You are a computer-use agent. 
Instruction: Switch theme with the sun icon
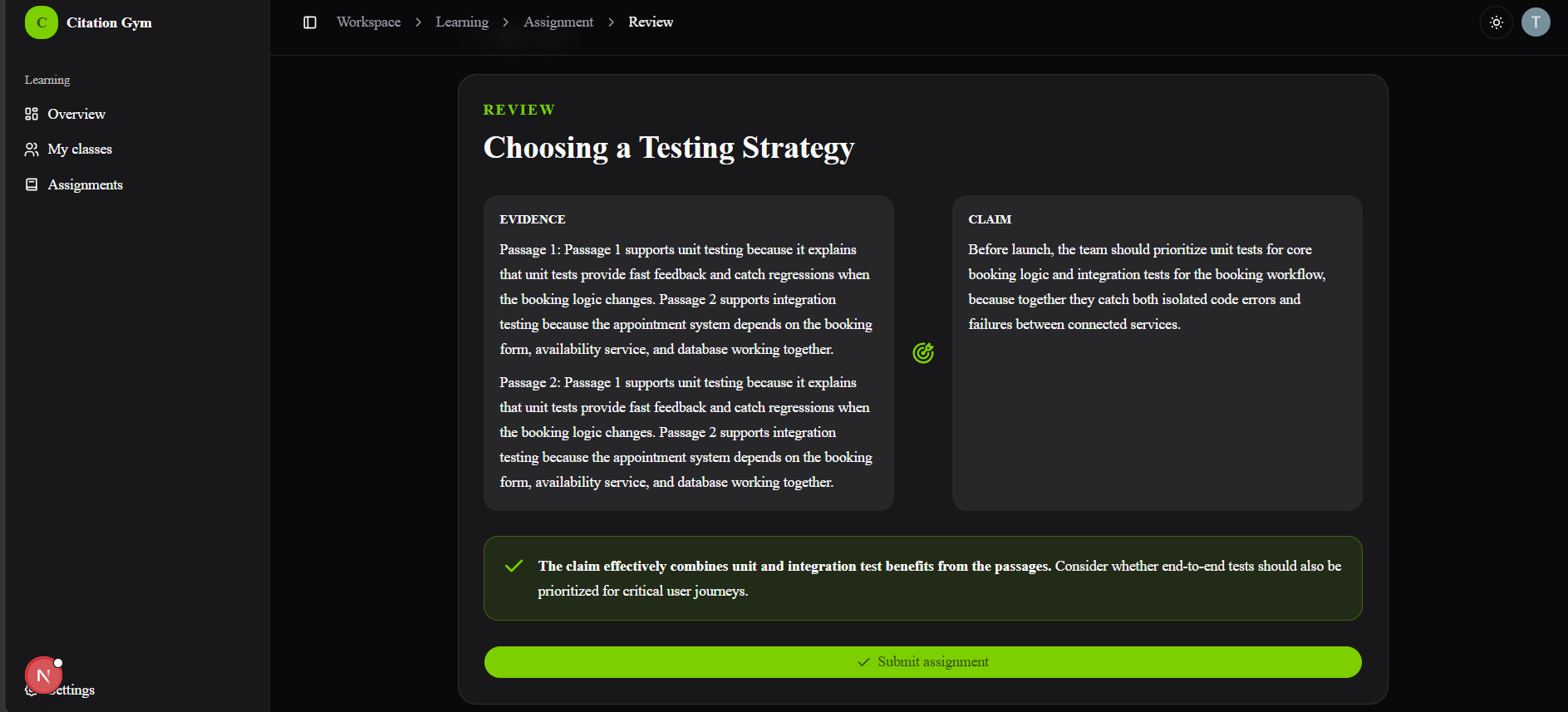point(1497,22)
